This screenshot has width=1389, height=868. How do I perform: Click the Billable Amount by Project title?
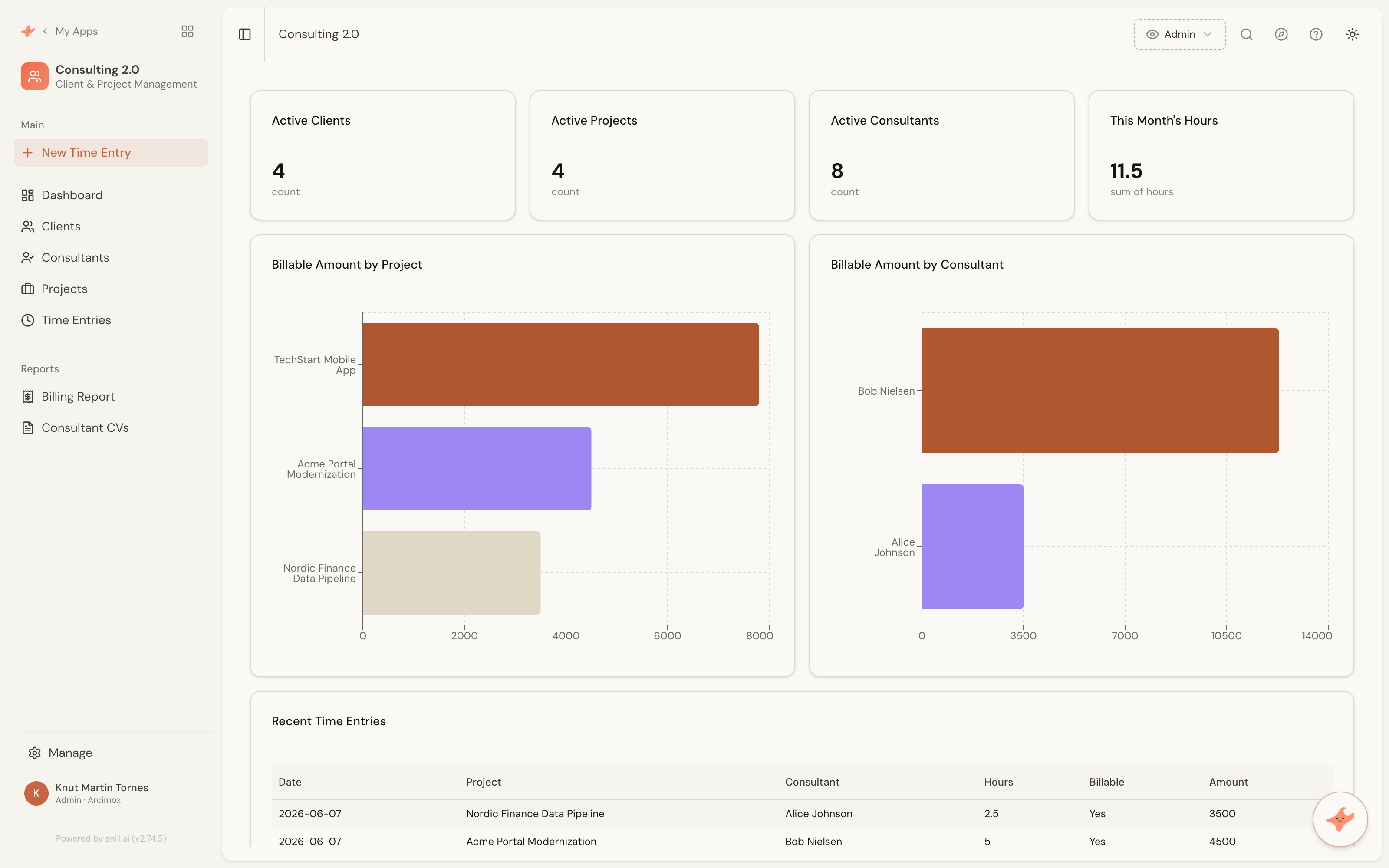(347, 265)
